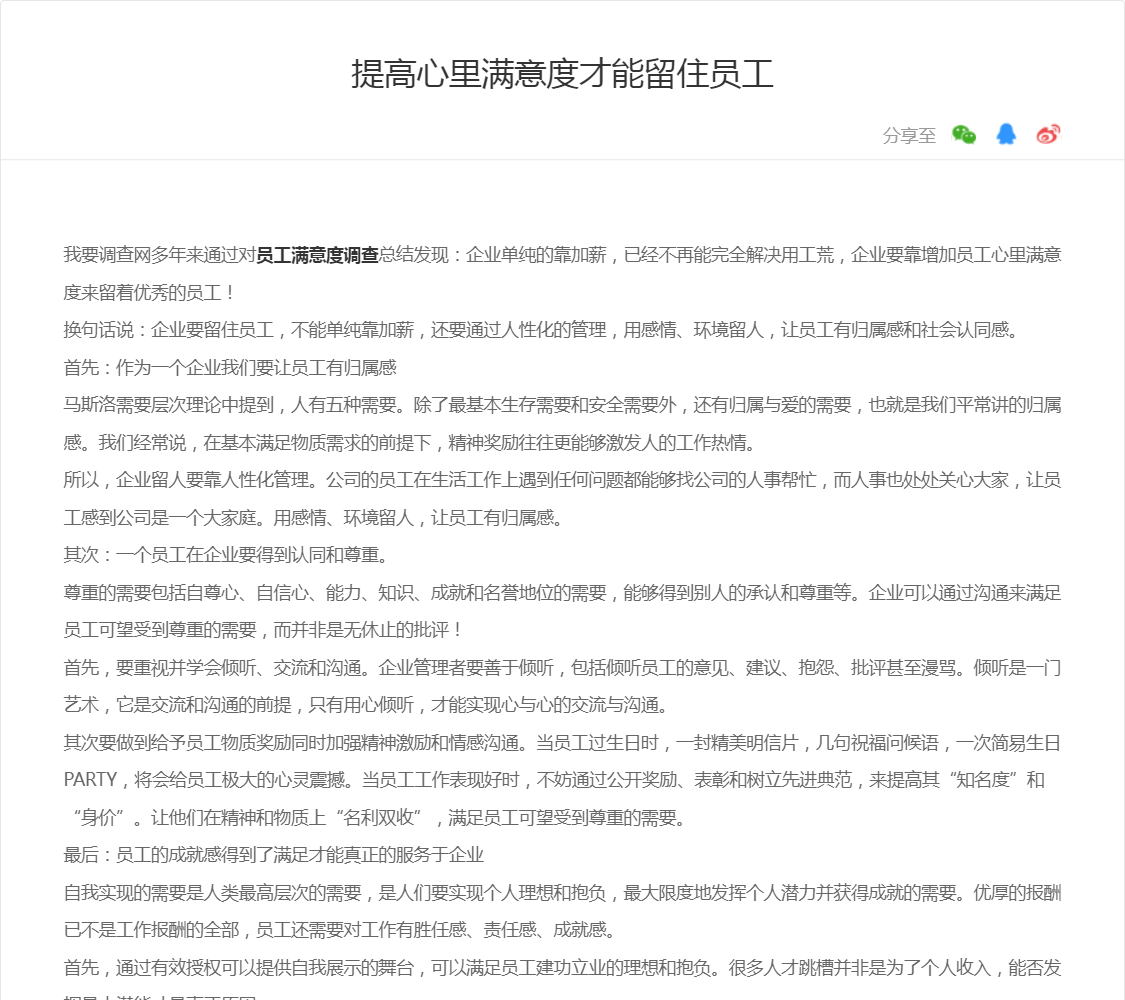Click the heading 其次：一个员工在企业要得到认同和尊重。
This screenshot has width=1125, height=1000.
click(228, 555)
